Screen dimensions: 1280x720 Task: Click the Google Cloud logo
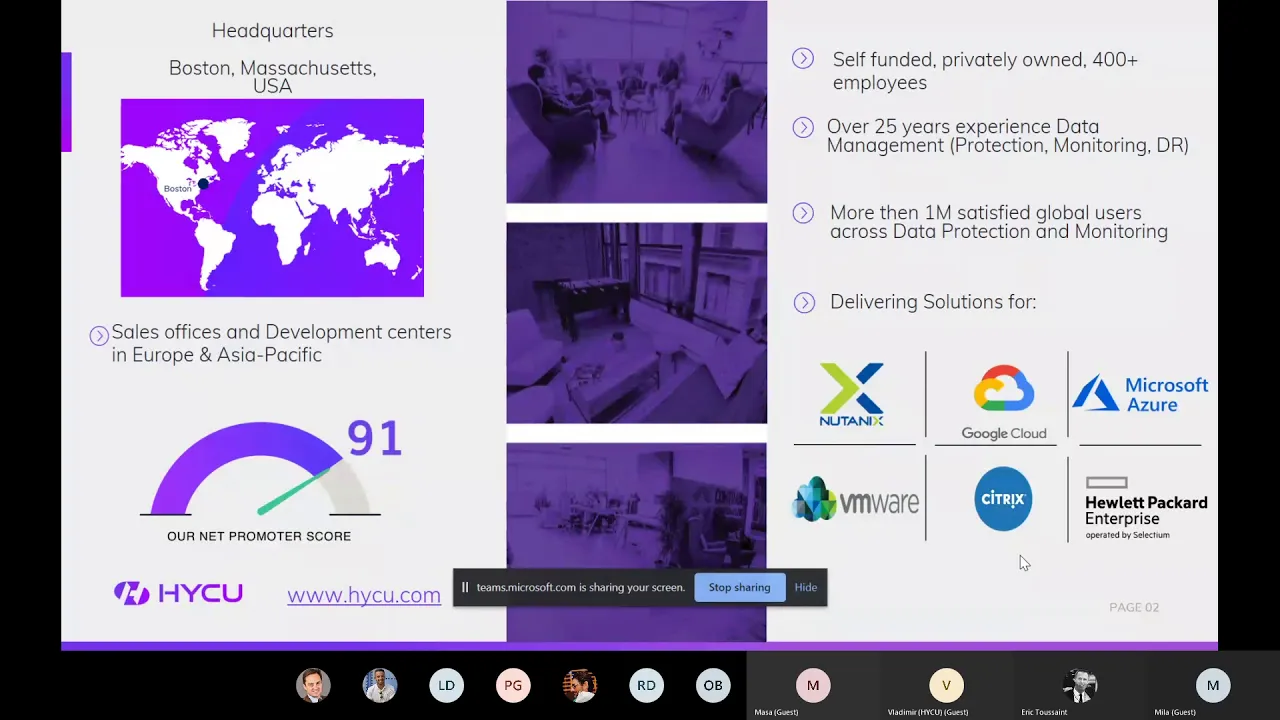1004,402
